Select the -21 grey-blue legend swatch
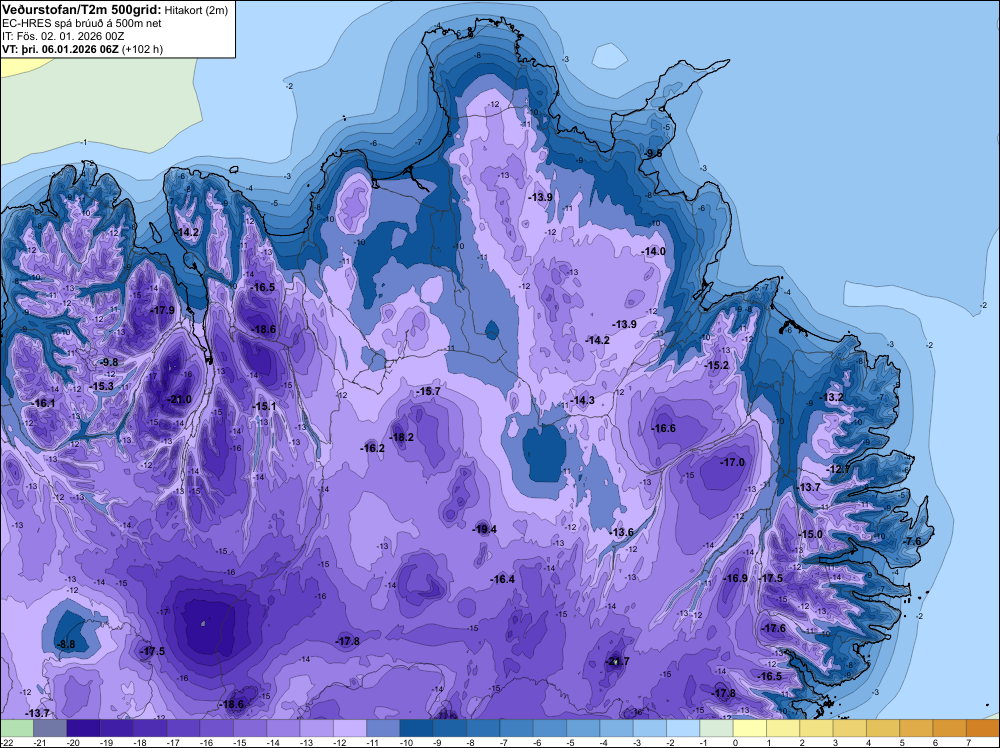 (x=50, y=728)
